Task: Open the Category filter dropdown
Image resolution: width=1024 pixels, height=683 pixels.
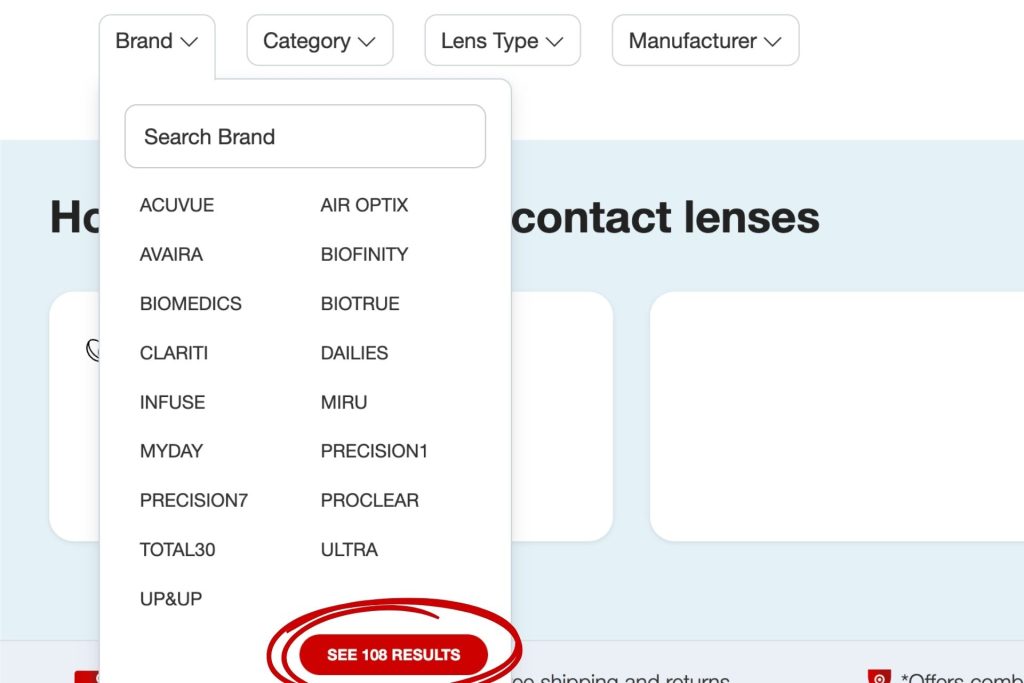Action: [x=319, y=40]
